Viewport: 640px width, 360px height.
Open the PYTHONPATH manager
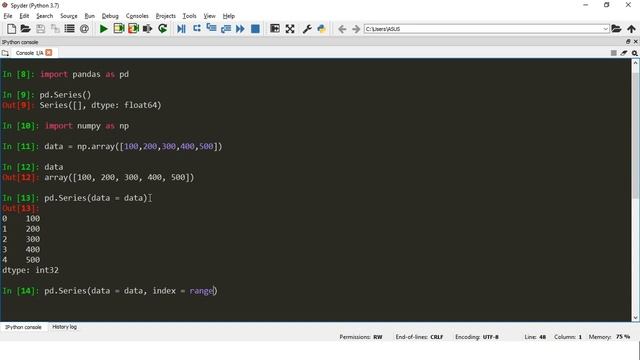[x=322, y=29]
